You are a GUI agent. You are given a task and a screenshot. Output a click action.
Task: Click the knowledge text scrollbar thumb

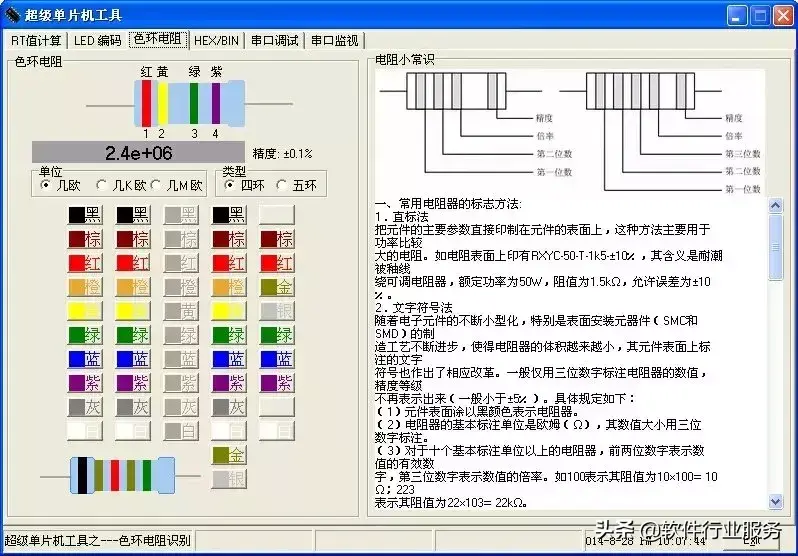pyautogui.click(x=775, y=247)
